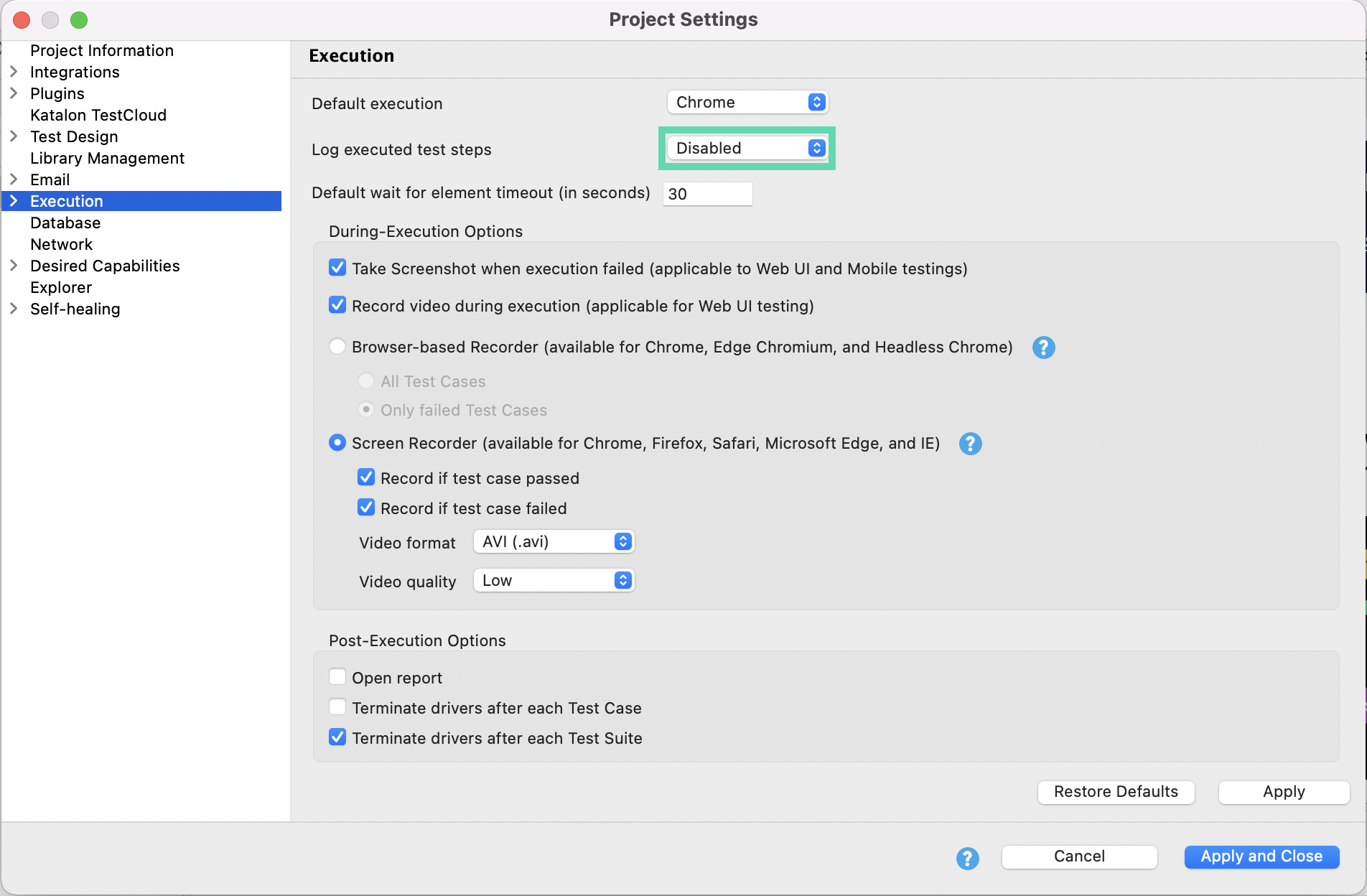Toggle Record video during execution checkbox
The image size is (1367, 896).
click(x=337, y=306)
